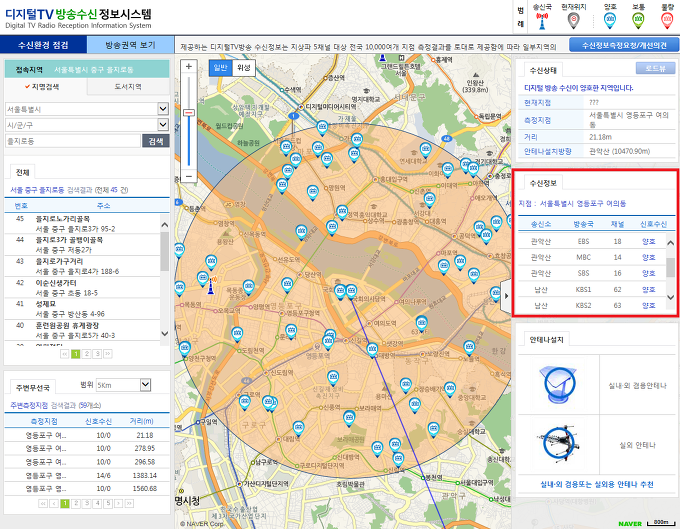Collapse the right panel with the arrow handle
The image size is (680, 529).
point(506,296)
